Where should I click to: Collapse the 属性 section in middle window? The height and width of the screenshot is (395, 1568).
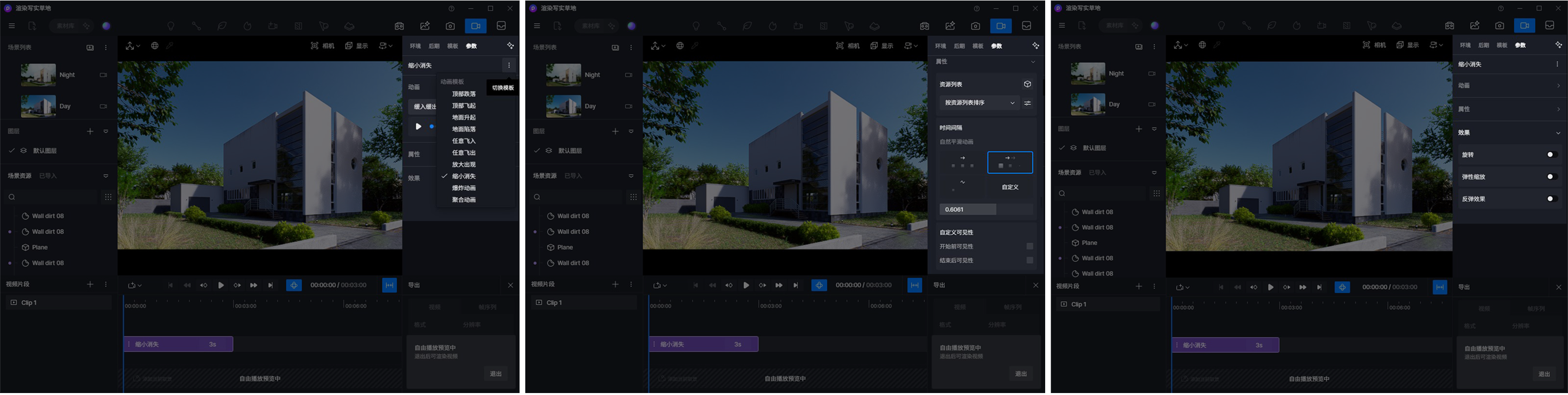click(x=1033, y=62)
